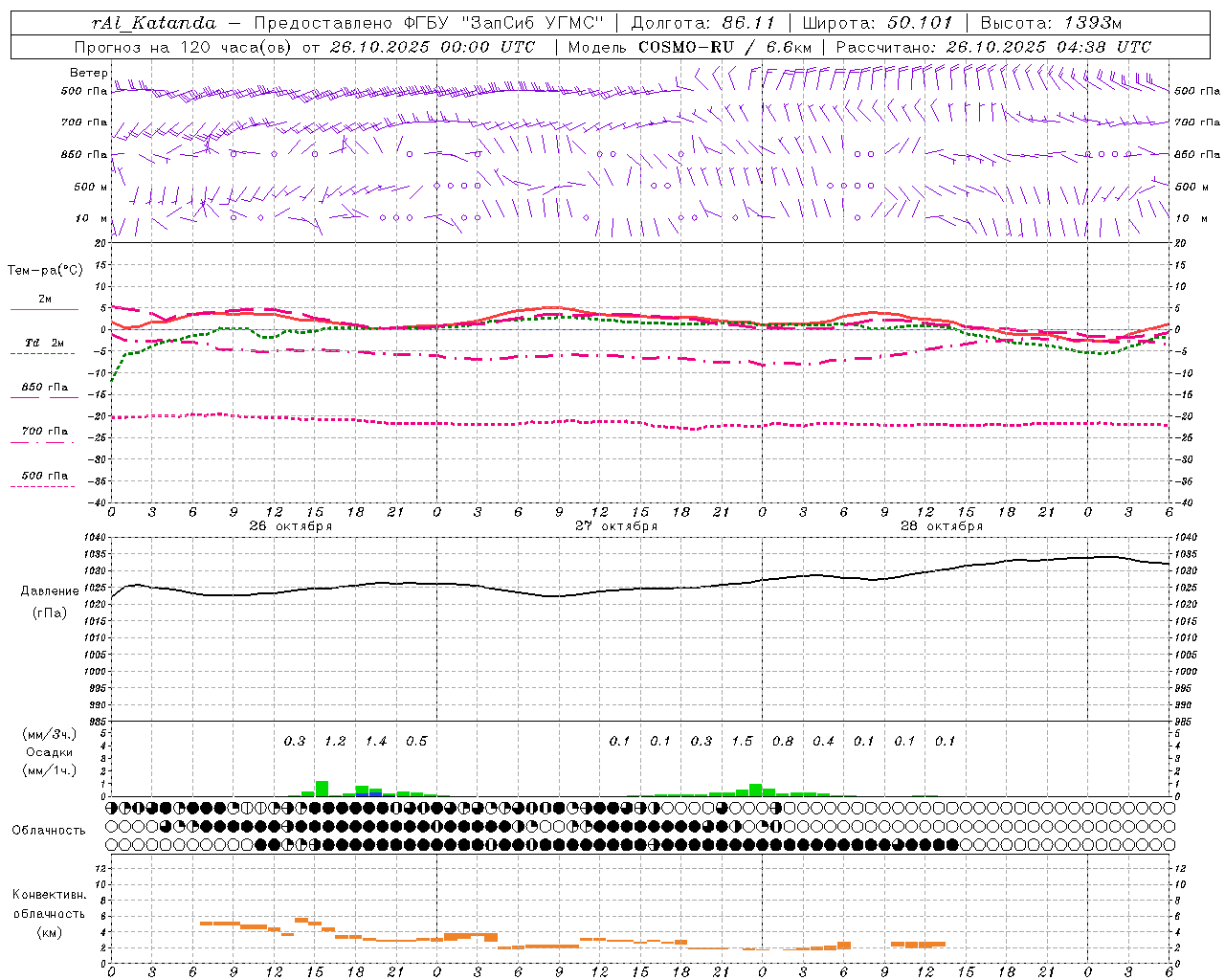Image resolution: width=1225 pixels, height=980 pixels.
Task: Click the Широта: 50.101 value
Action: (x=878, y=23)
